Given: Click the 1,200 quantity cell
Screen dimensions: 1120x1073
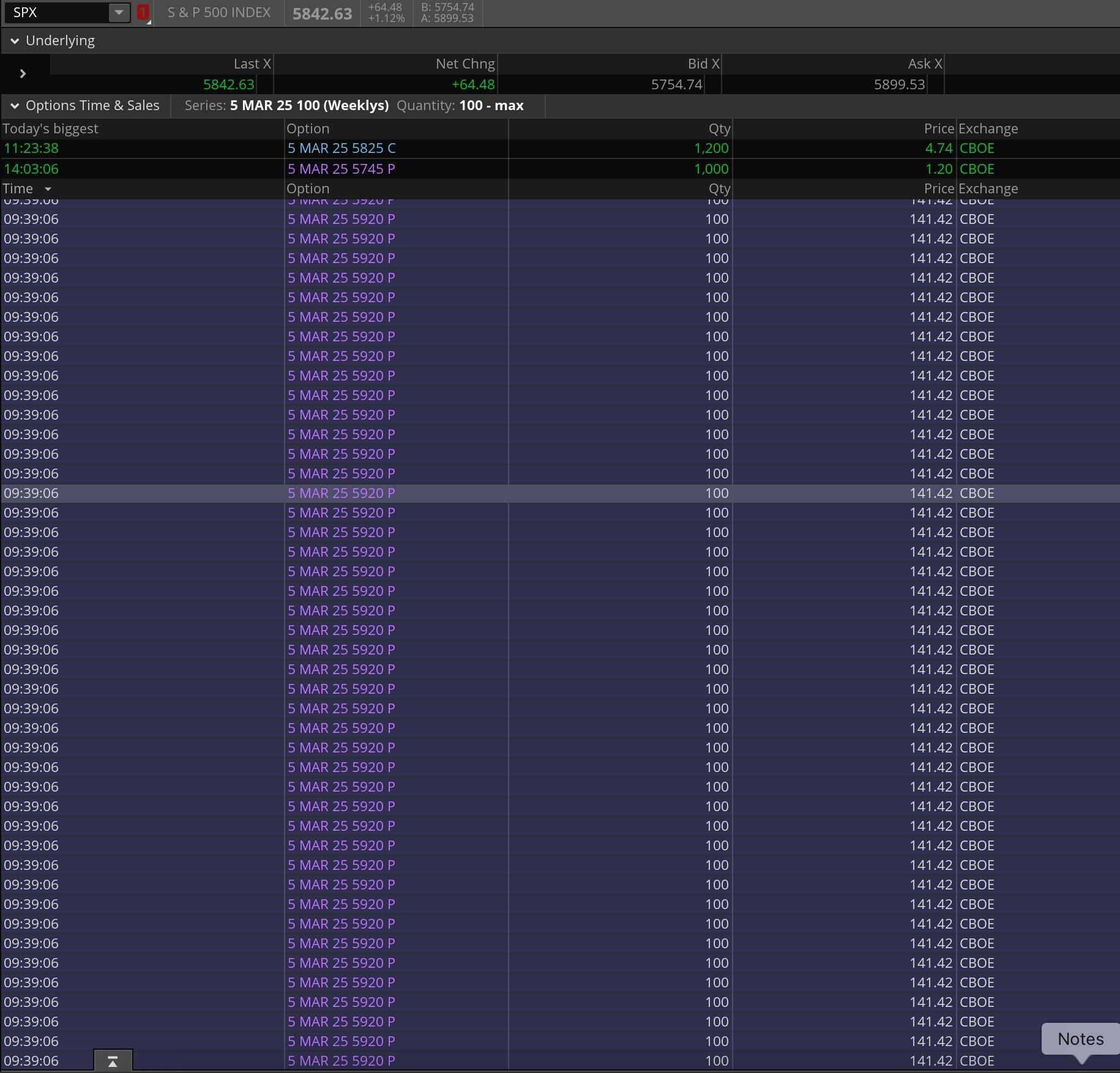Looking at the screenshot, I should 711,148.
